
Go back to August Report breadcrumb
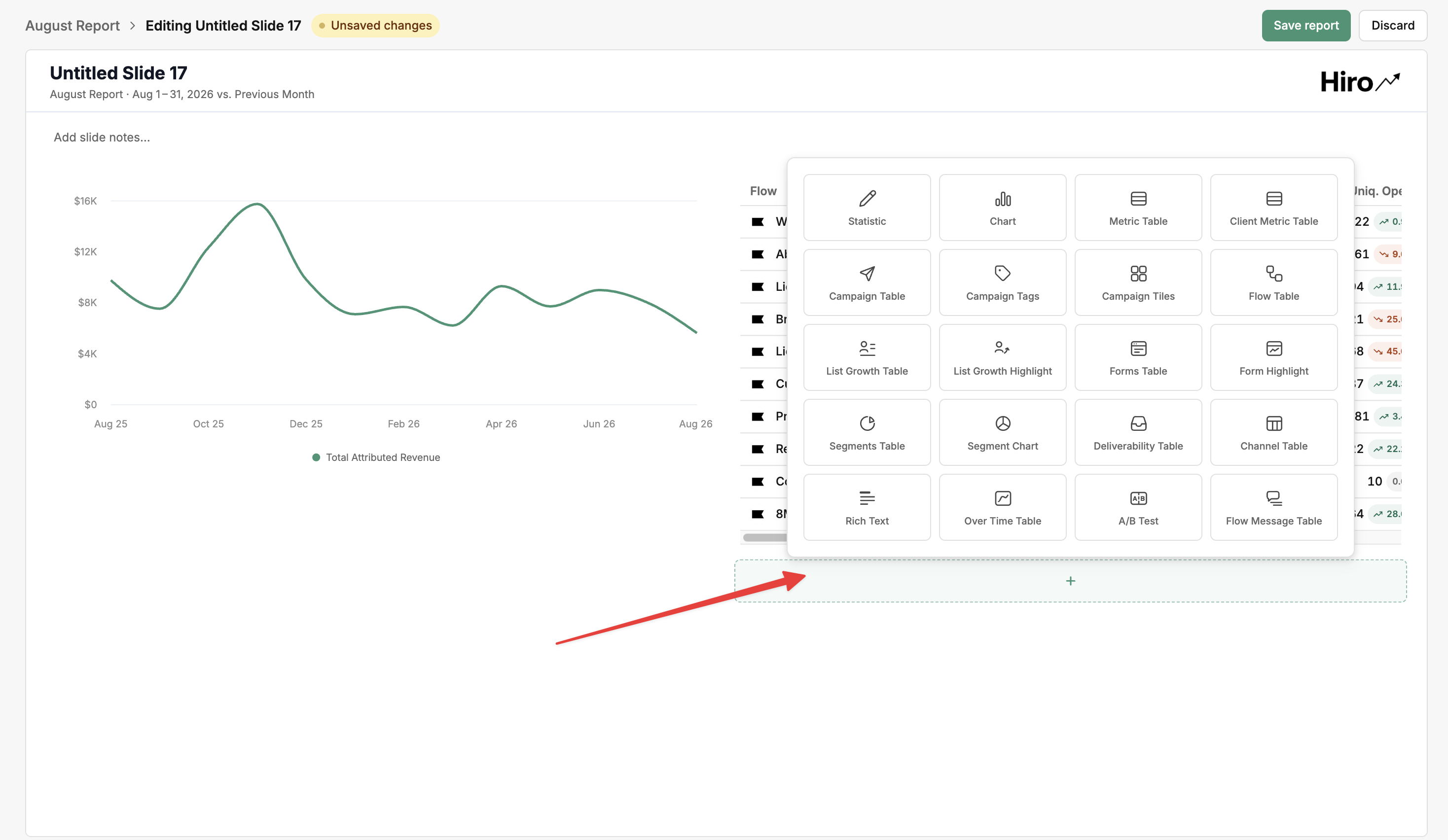(72, 25)
